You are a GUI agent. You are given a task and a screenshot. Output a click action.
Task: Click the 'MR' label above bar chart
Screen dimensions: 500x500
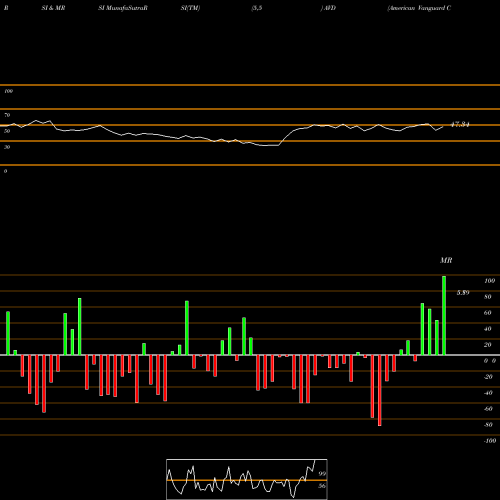click(x=446, y=260)
